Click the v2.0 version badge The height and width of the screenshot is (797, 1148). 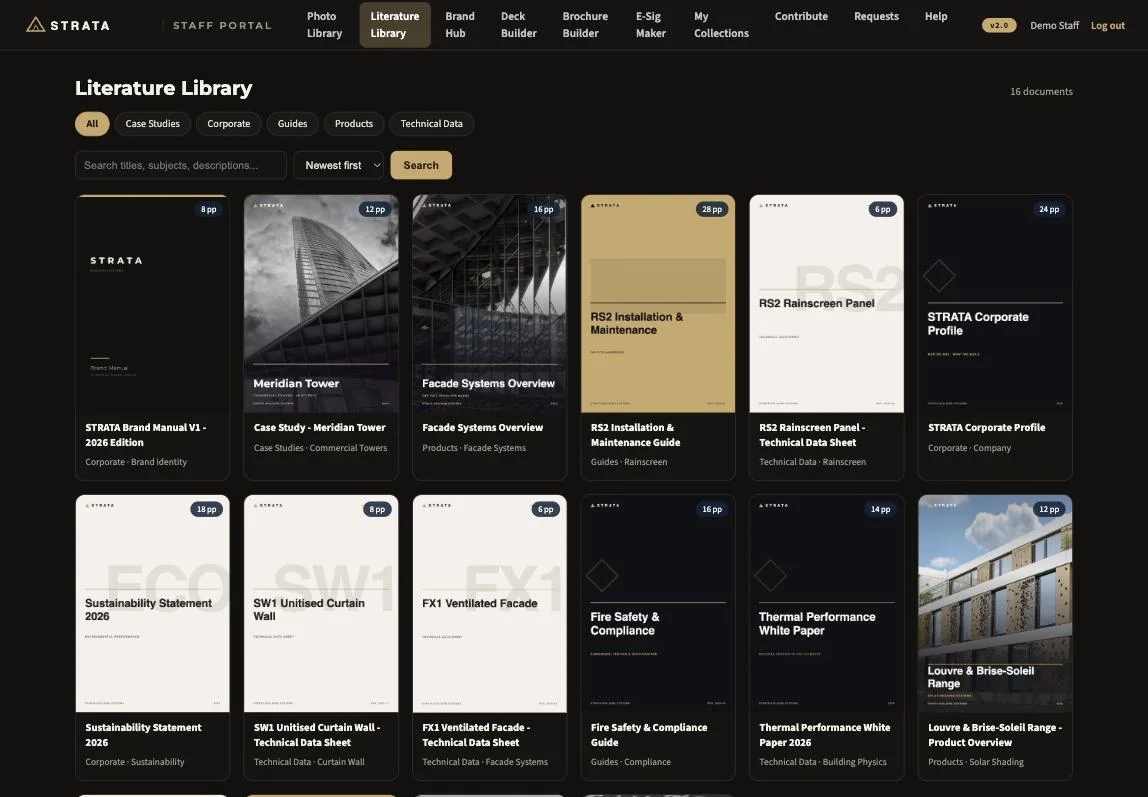pyautogui.click(x=999, y=26)
